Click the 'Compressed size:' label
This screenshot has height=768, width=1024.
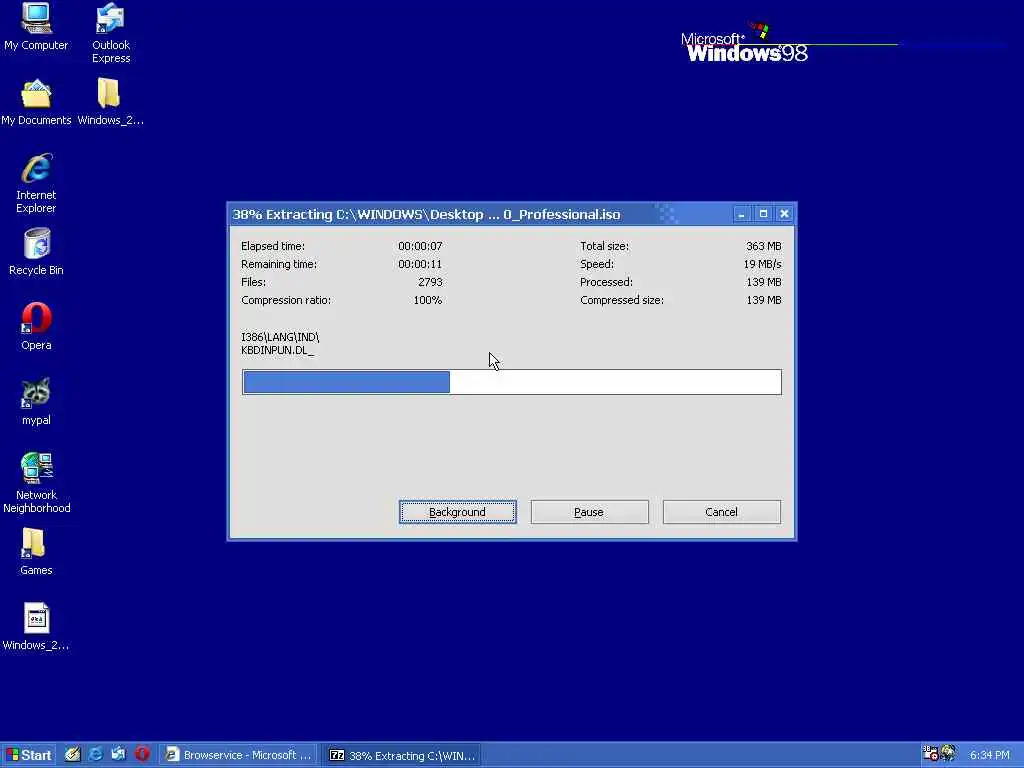tap(622, 300)
